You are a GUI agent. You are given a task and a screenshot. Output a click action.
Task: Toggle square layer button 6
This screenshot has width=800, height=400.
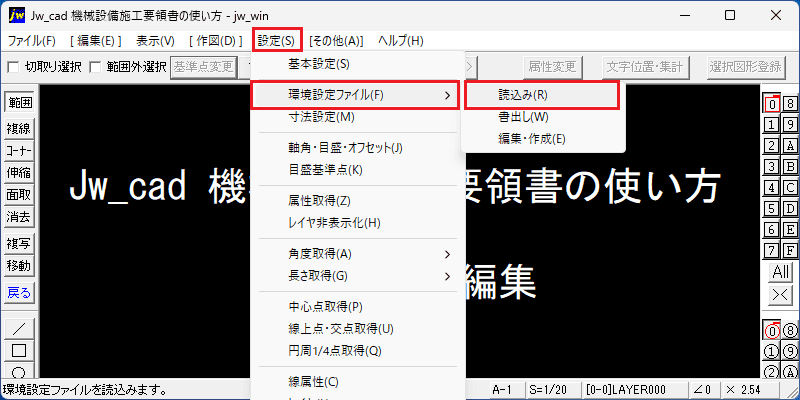point(772,229)
